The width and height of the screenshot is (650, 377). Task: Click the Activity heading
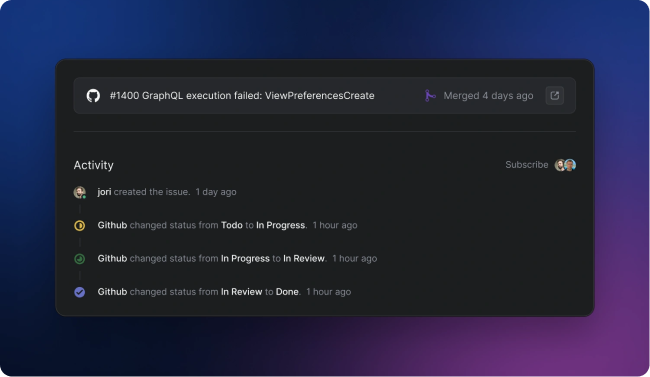click(x=94, y=165)
